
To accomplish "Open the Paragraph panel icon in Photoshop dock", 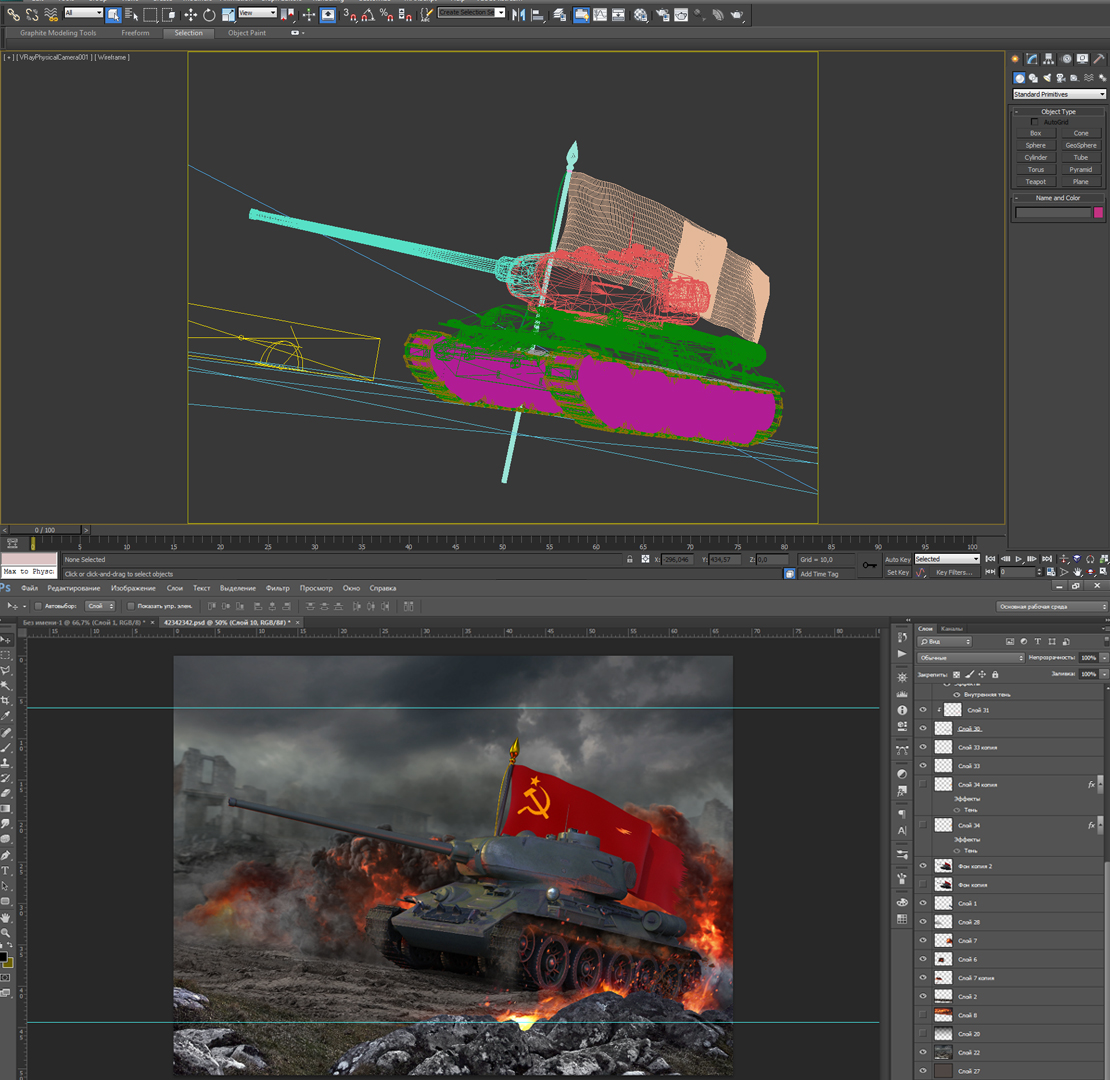I will (902, 815).
